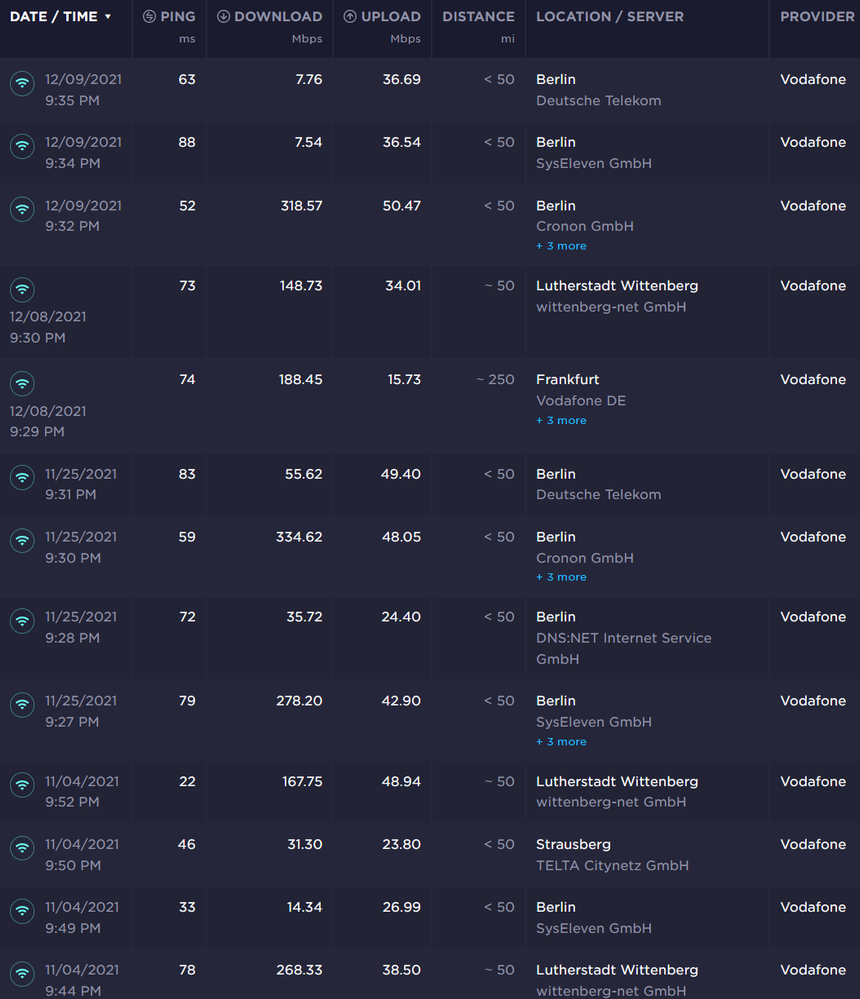Viewport: 860px width, 999px height.
Task: Click the 268.33 download value
Action: coord(299,970)
